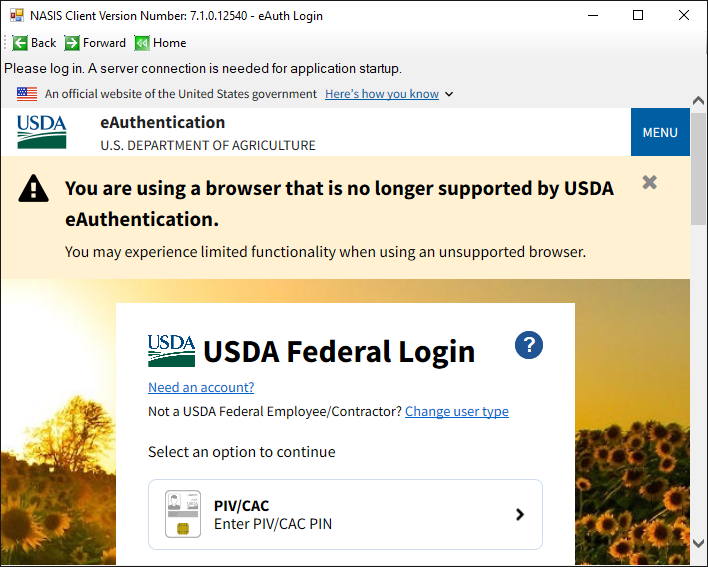This screenshot has width=708, height=567.
Task: Click the Forward arrow icon
Action: point(72,43)
